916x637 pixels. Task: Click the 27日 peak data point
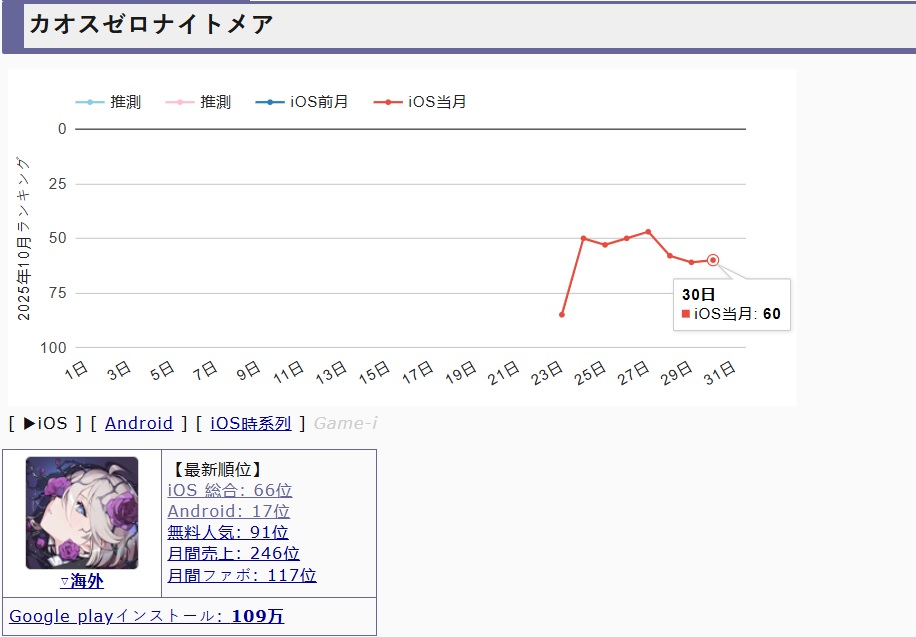tap(648, 232)
